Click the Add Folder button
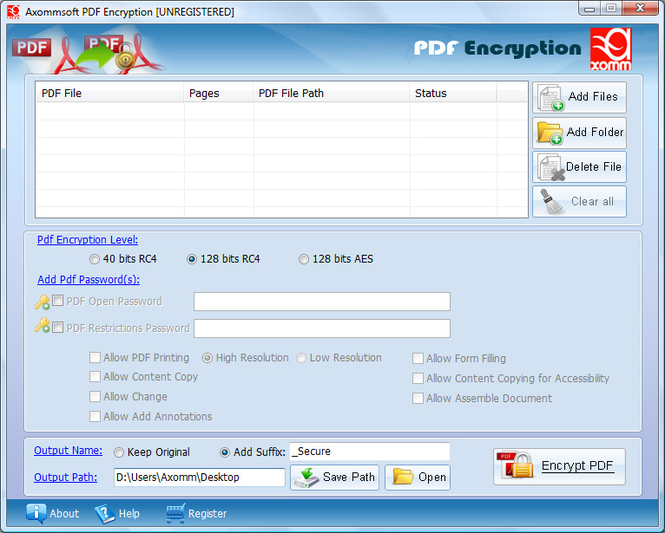This screenshot has width=665, height=533. coord(579,133)
